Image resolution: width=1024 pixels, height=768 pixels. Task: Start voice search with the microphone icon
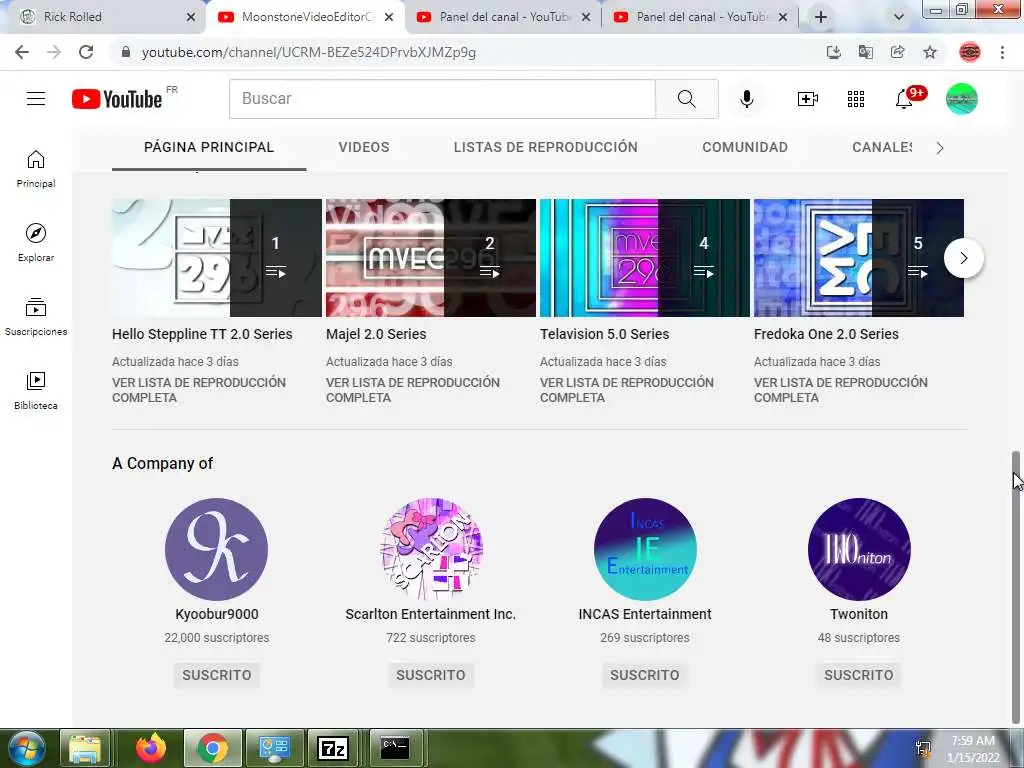pyautogui.click(x=747, y=99)
